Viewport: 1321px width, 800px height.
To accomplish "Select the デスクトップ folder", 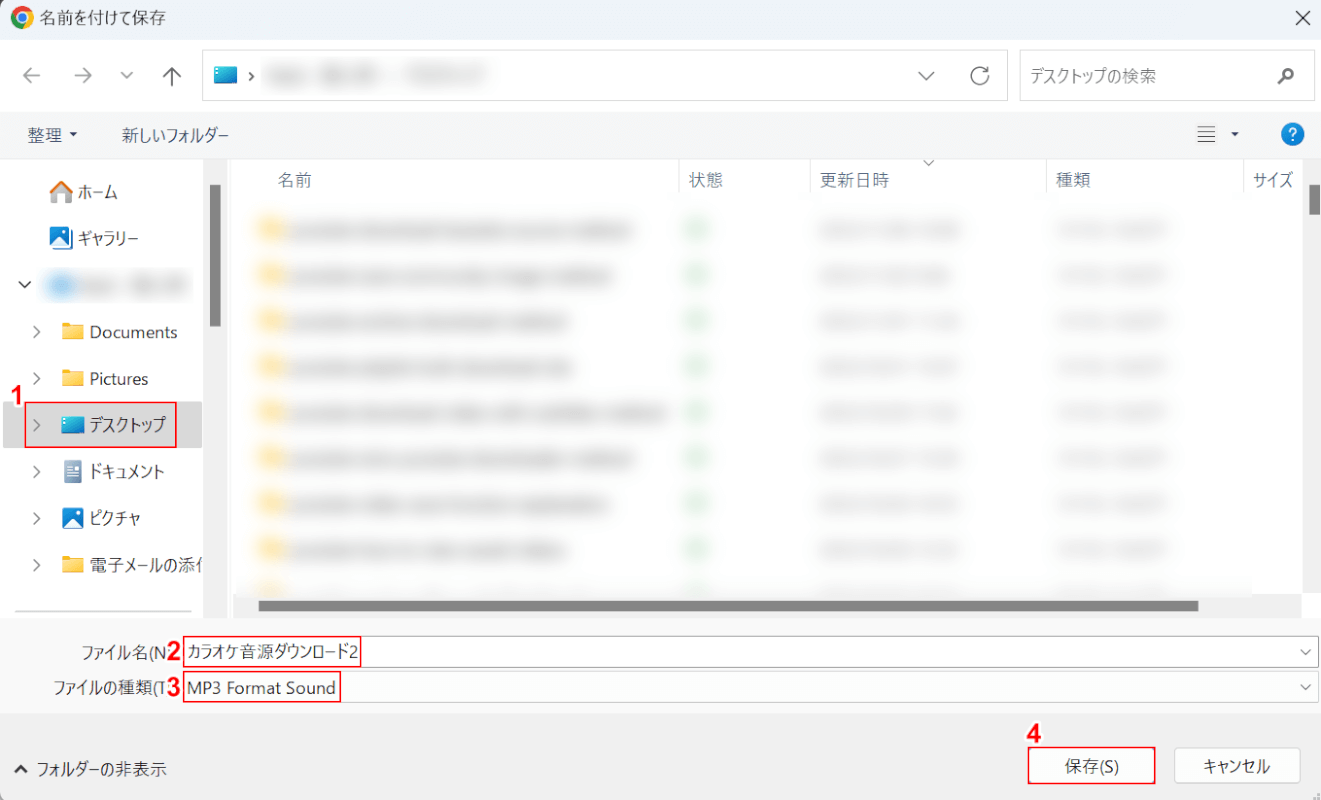I will coord(114,425).
